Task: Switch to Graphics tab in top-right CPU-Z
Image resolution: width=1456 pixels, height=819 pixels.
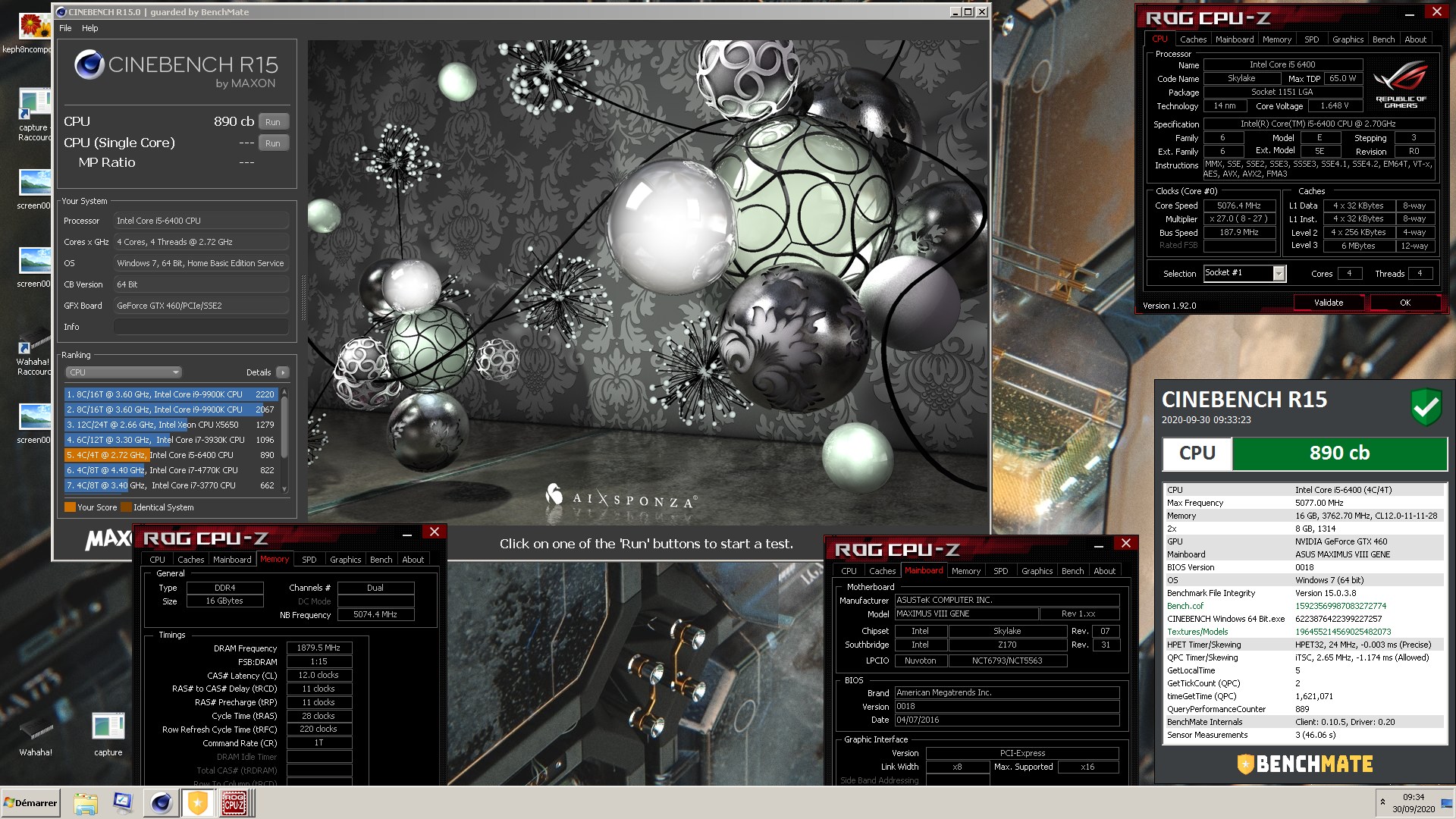Action: pos(1348,39)
